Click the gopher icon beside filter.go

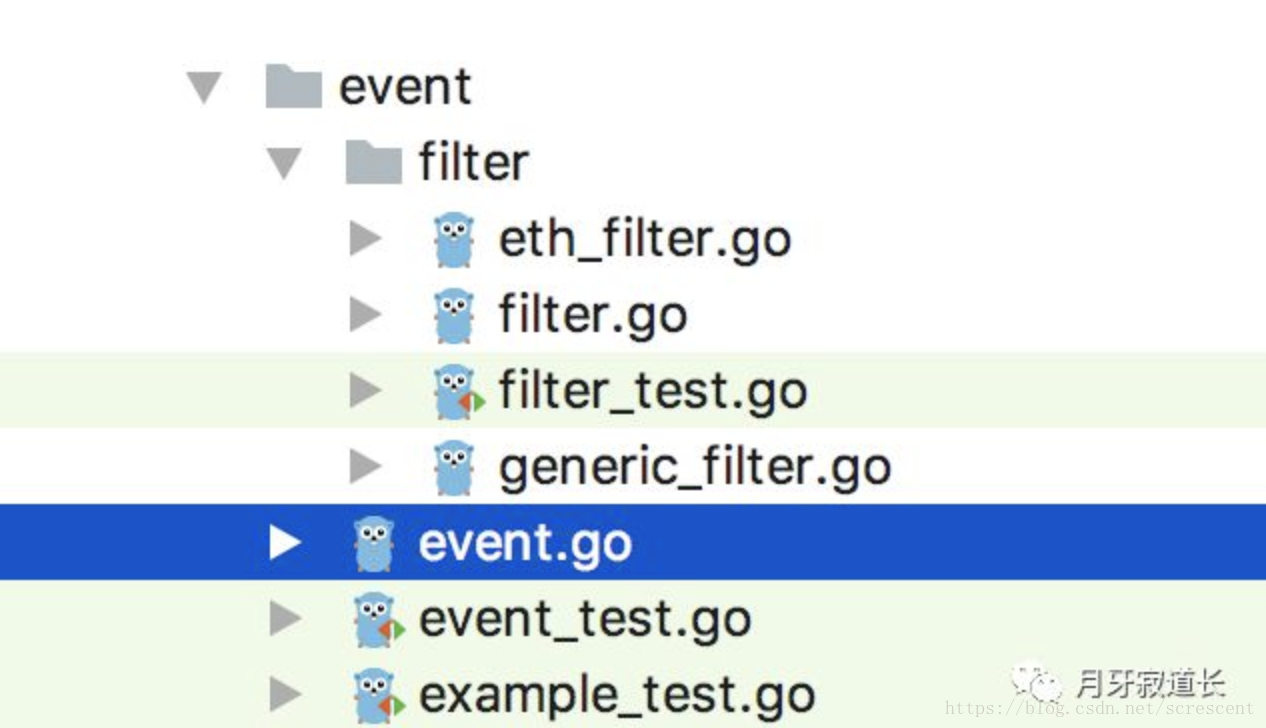coord(454,316)
